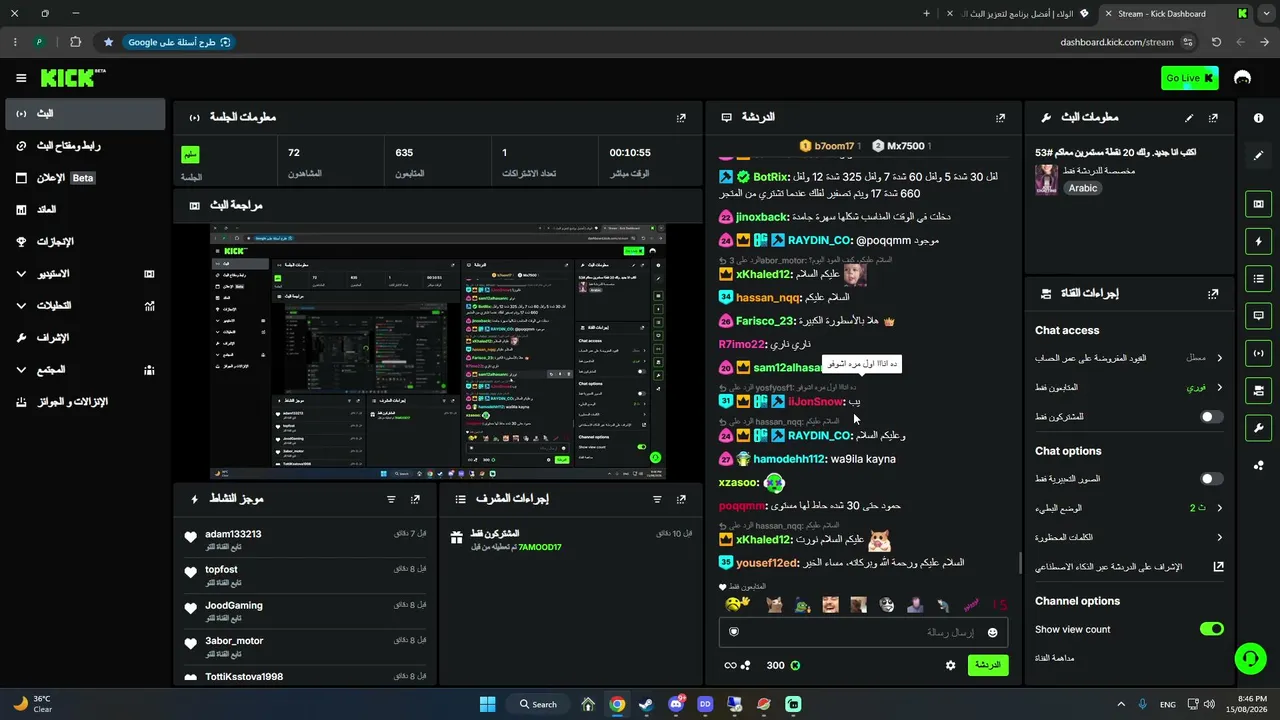The width and height of the screenshot is (1280, 720).
Task: Click the green الدردشة send button
Action: [988, 665]
